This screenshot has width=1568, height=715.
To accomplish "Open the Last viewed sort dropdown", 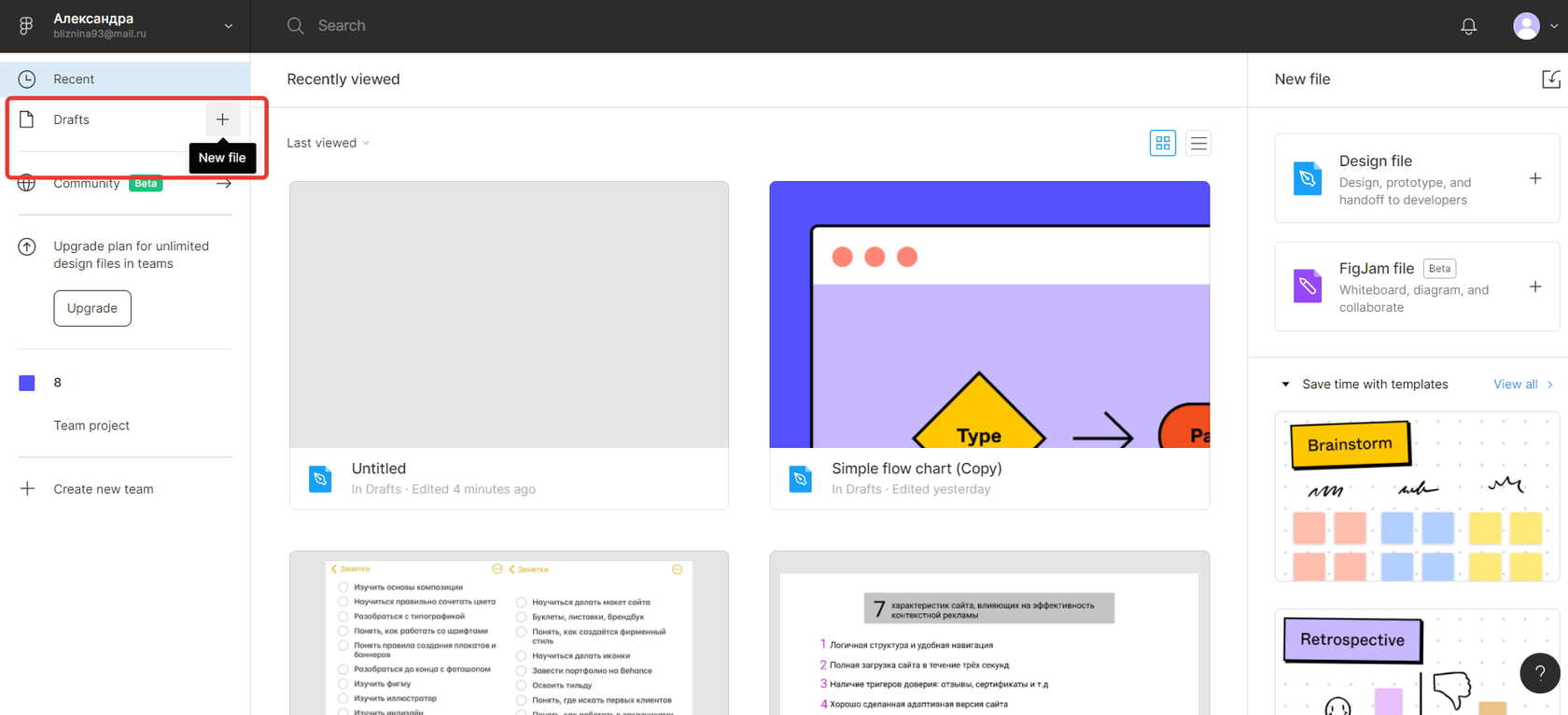I will (328, 143).
